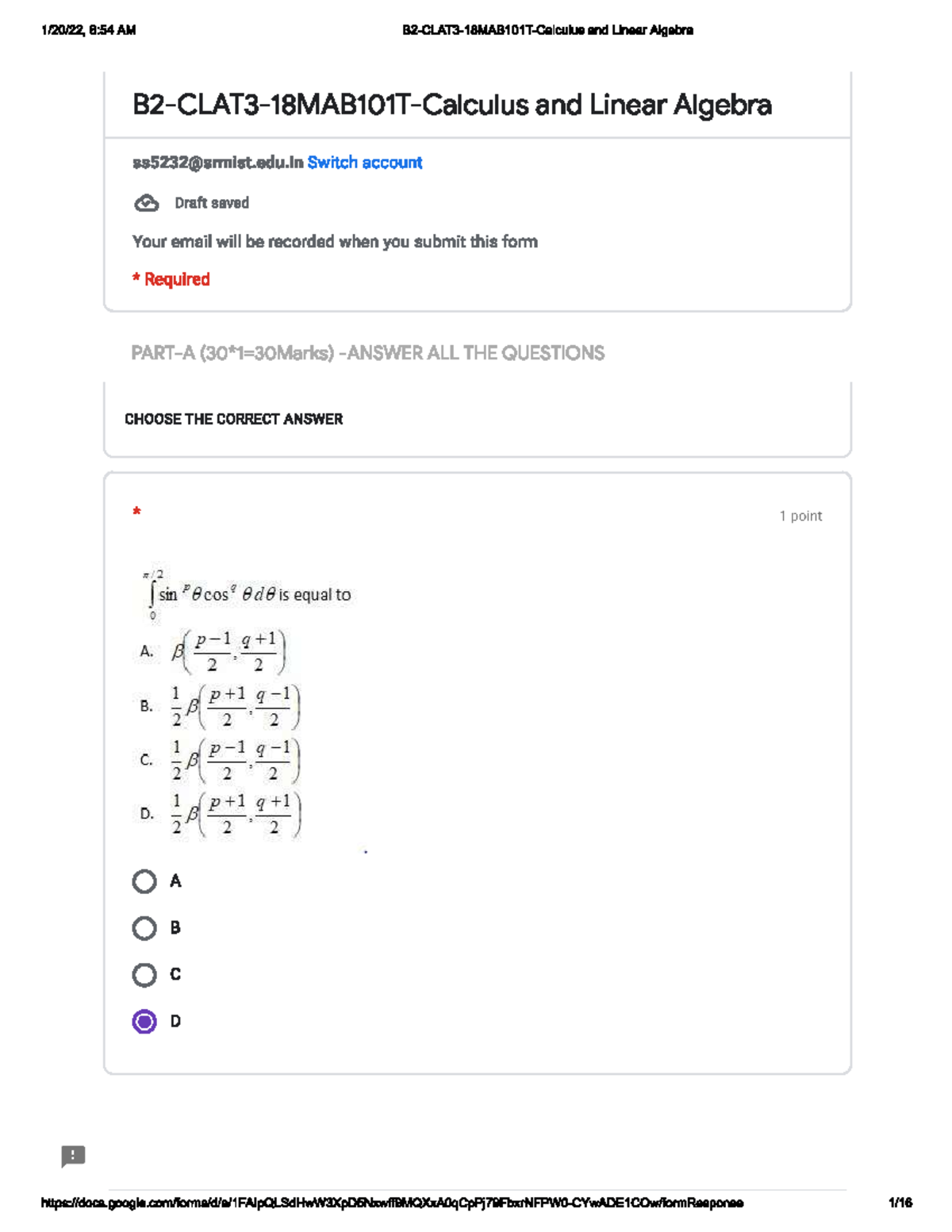Select radio option B
Image resolution: width=952 pixels, height=1232 pixels.
pyautogui.click(x=144, y=928)
